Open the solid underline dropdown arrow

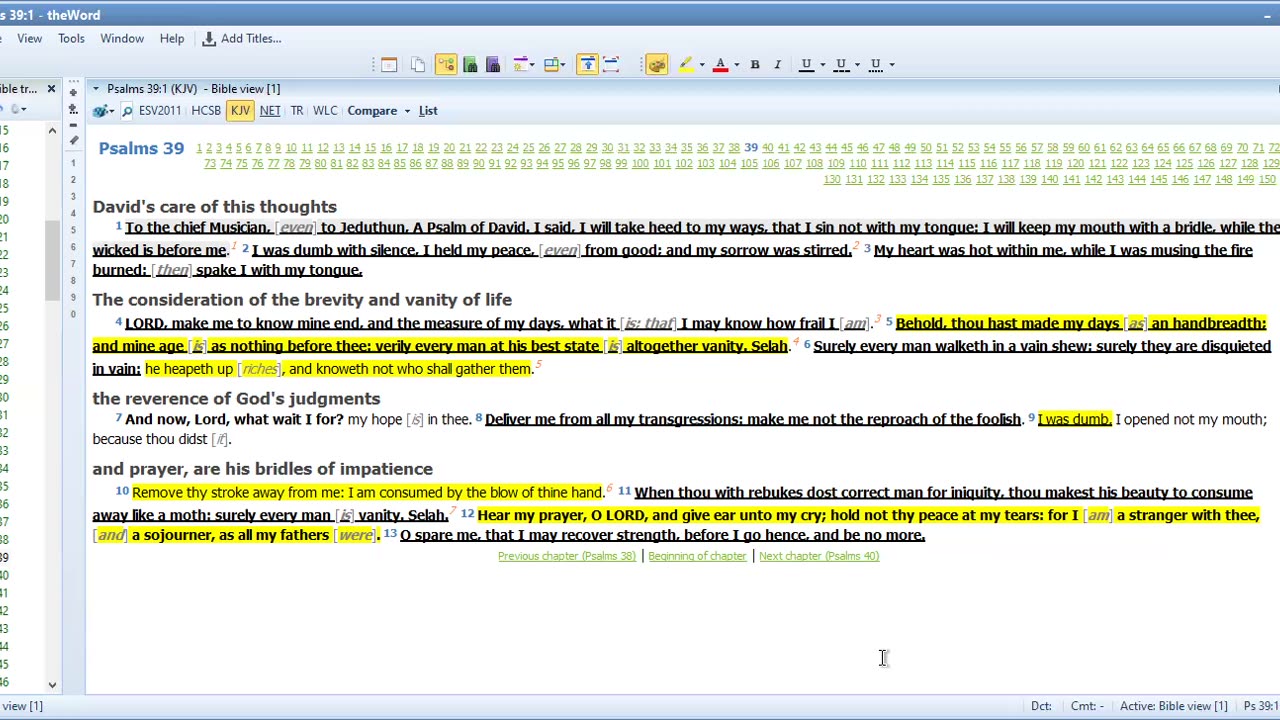pyautogui.click(x=822, y=64)
